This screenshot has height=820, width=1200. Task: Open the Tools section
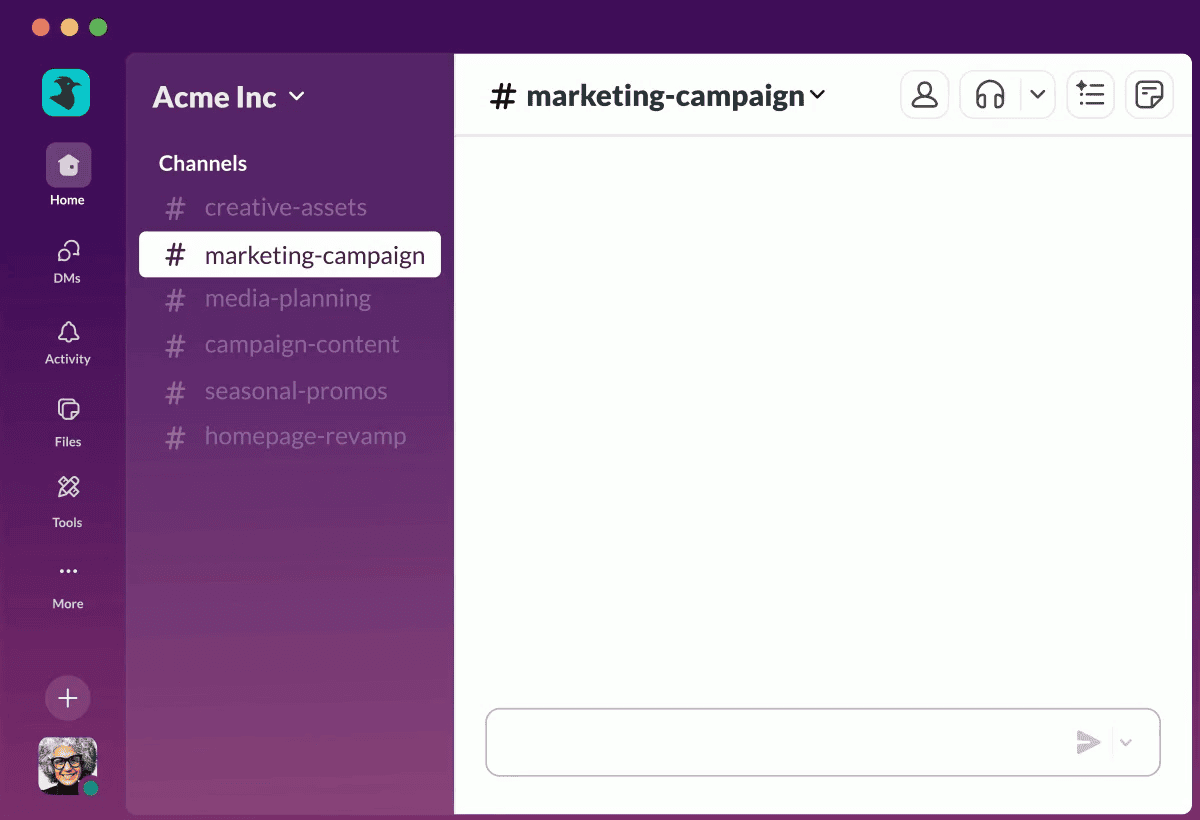click(x=67, y=488)
